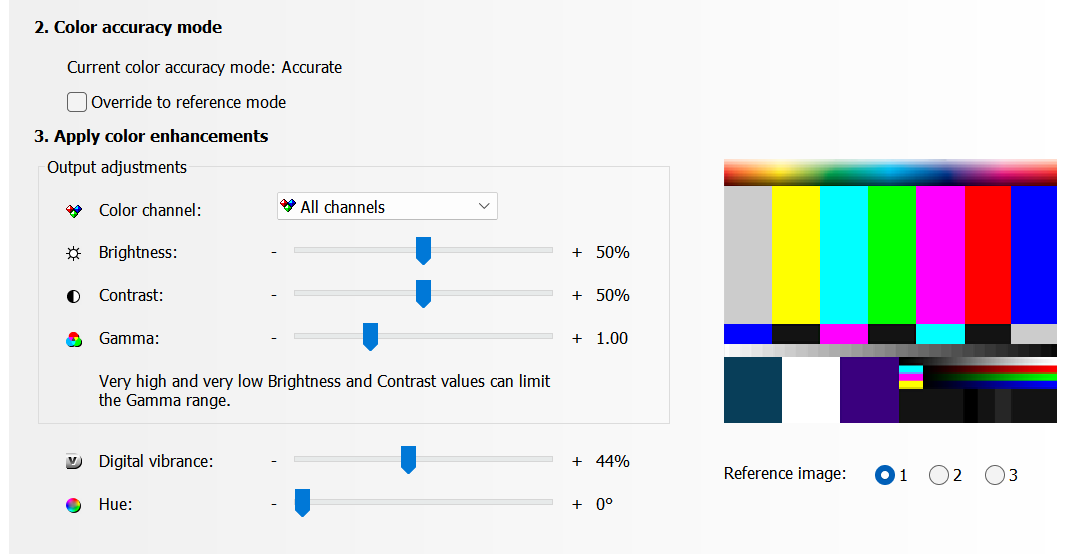This screenshot has height=554, width=1085.
Task: Click the Digital vibrance icon
Action: 73,462
